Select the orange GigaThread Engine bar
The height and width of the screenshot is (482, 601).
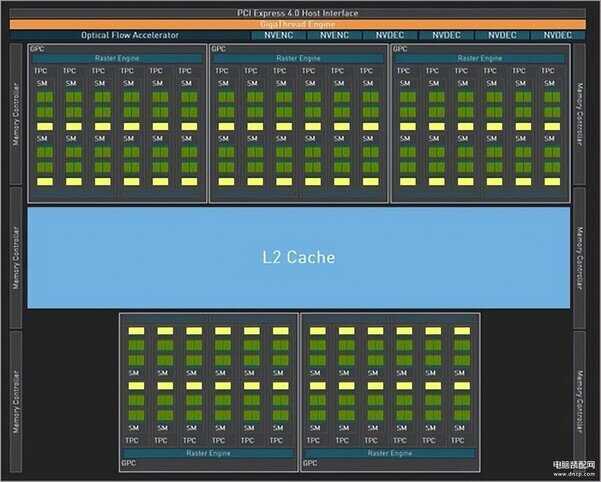point(297,25)
